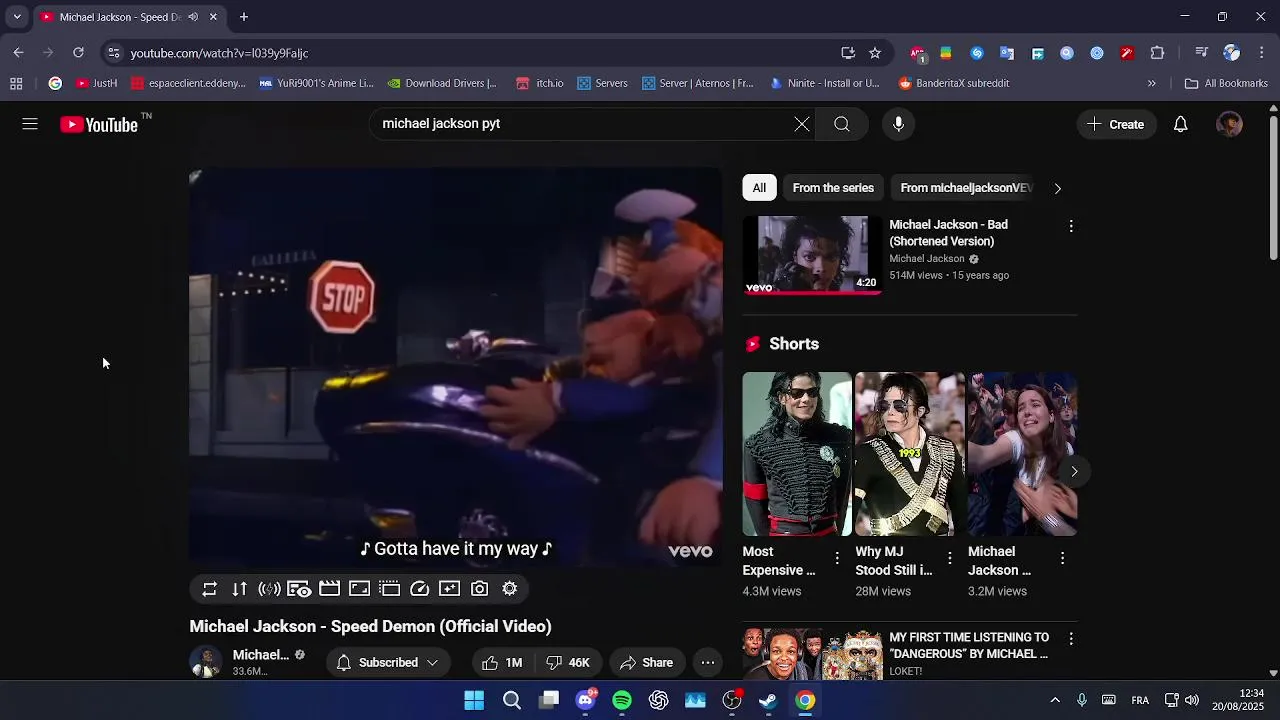Open options for Why MJ Stood Still short
Screen dimensions: 1280x720
(950, 558)
